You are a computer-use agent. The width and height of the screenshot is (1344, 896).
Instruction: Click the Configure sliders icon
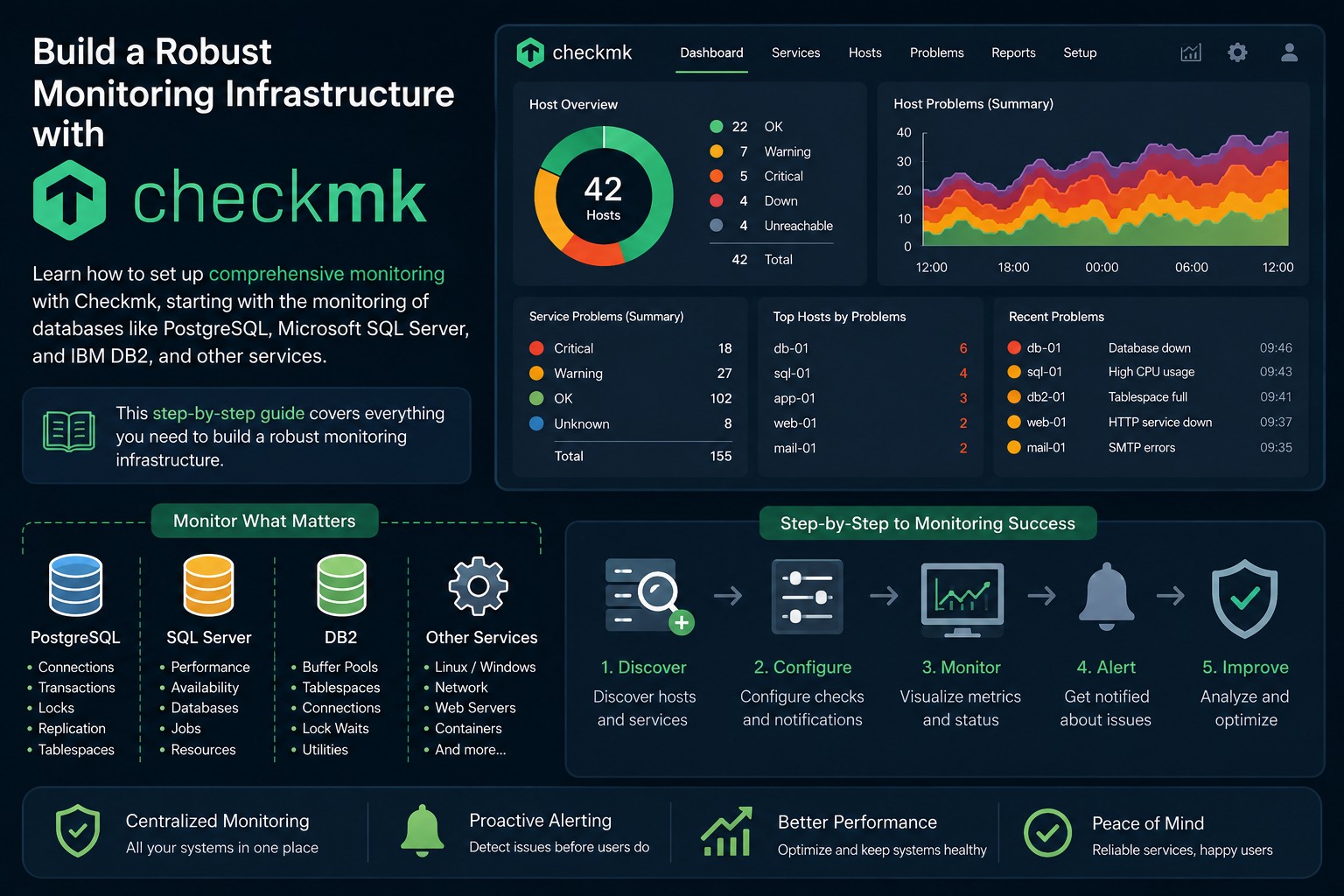(x=807, y=596)
